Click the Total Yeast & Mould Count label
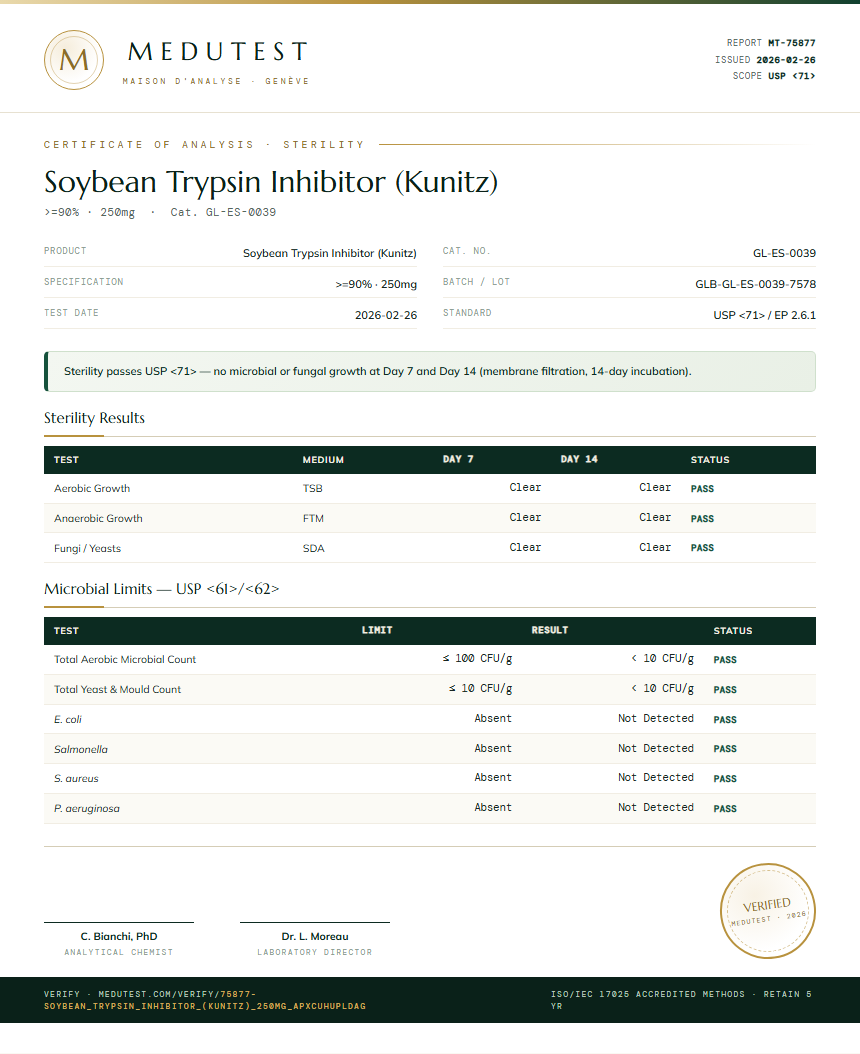 pyautogui.click(x=118, y=690)
